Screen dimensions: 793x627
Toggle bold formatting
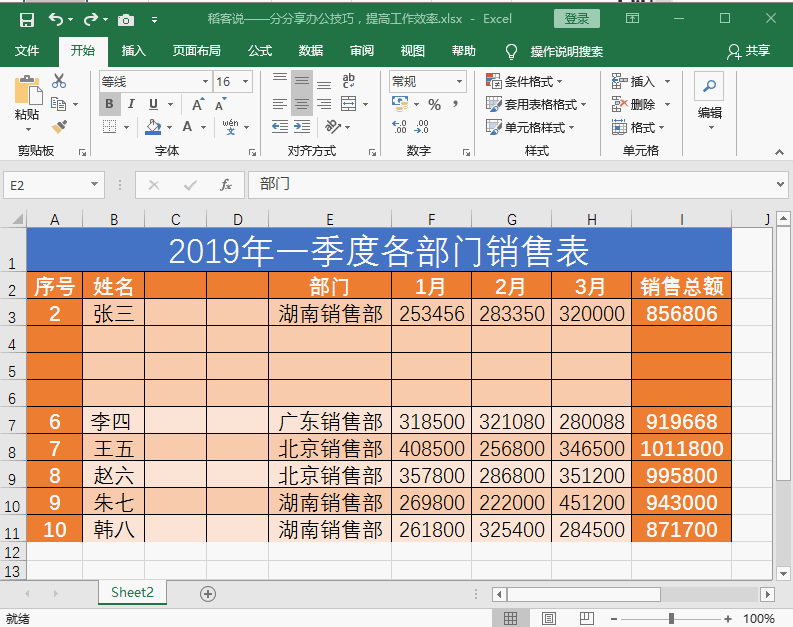pos(109,104)
